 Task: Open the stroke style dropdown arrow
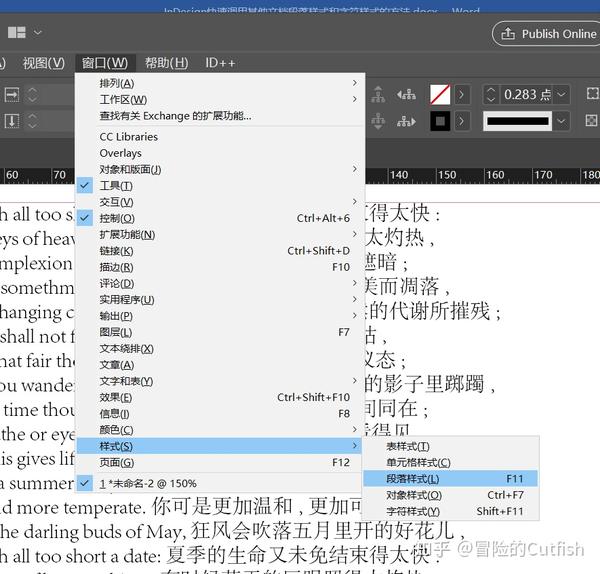561,121
